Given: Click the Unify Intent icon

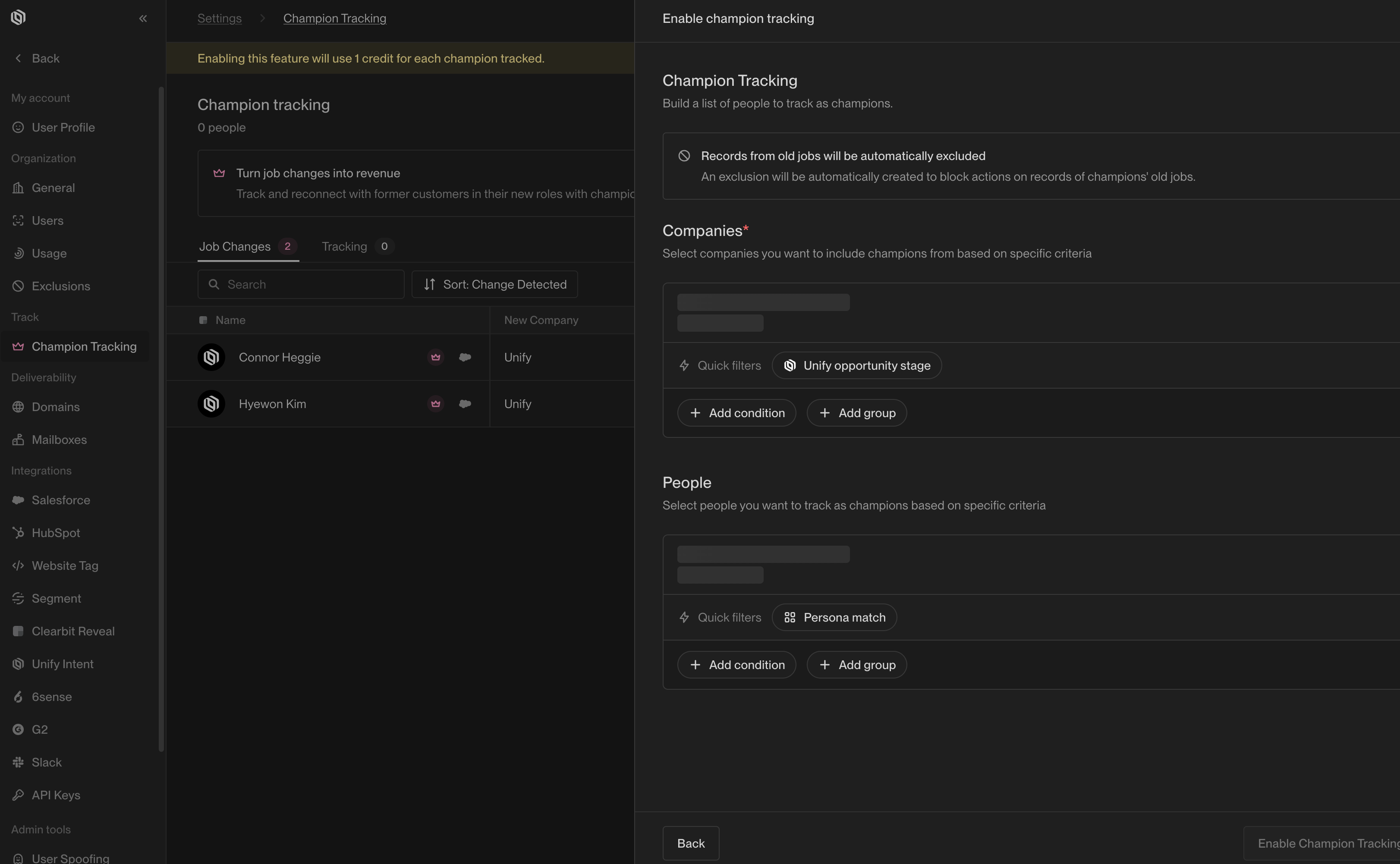Looking at the screenshot, I should point(18,664).
